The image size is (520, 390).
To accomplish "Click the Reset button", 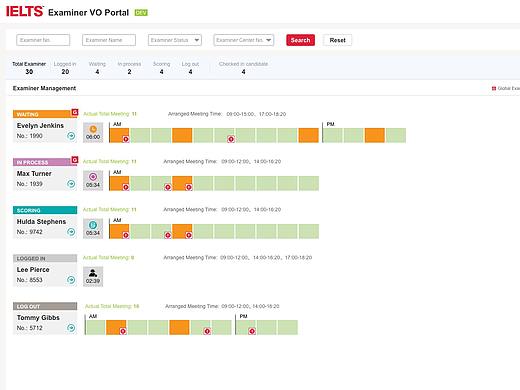I will pyautogui.click(x=337, y=40).
